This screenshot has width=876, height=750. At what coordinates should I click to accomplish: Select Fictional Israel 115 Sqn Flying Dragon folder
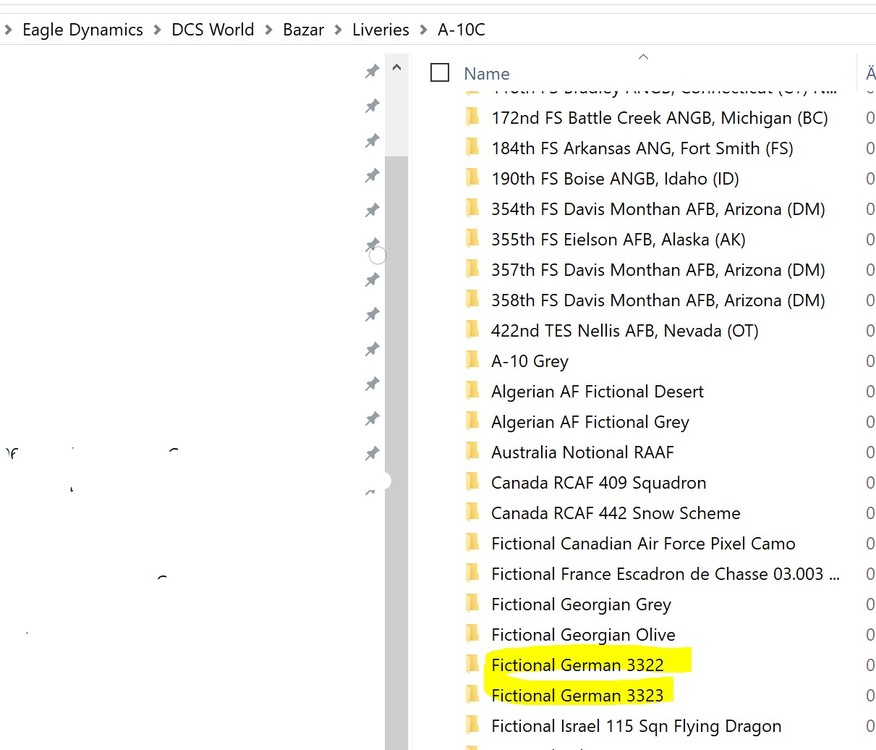click(x=636, y=726)
